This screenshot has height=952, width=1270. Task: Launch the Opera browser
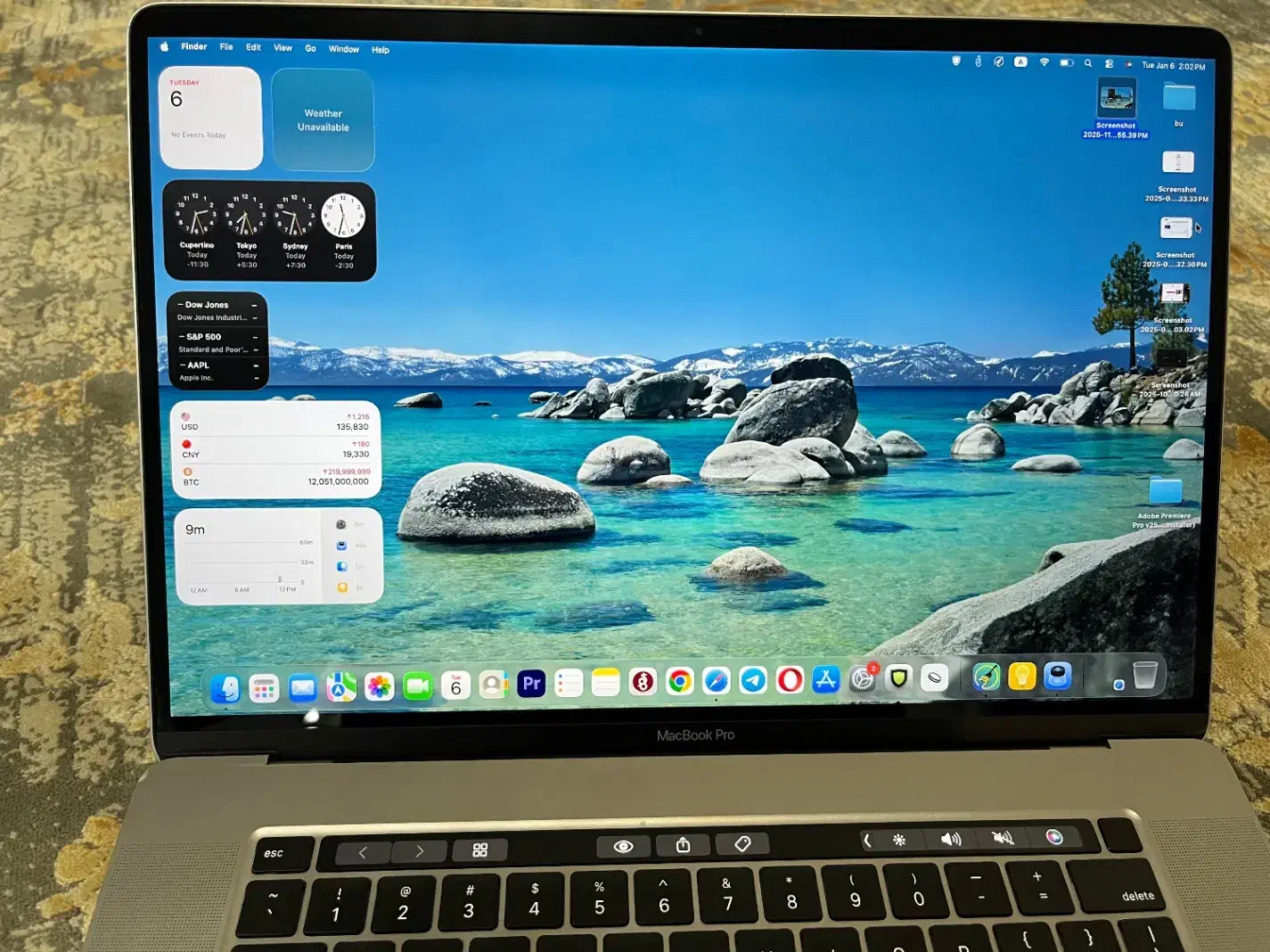(x=790, y=680)
